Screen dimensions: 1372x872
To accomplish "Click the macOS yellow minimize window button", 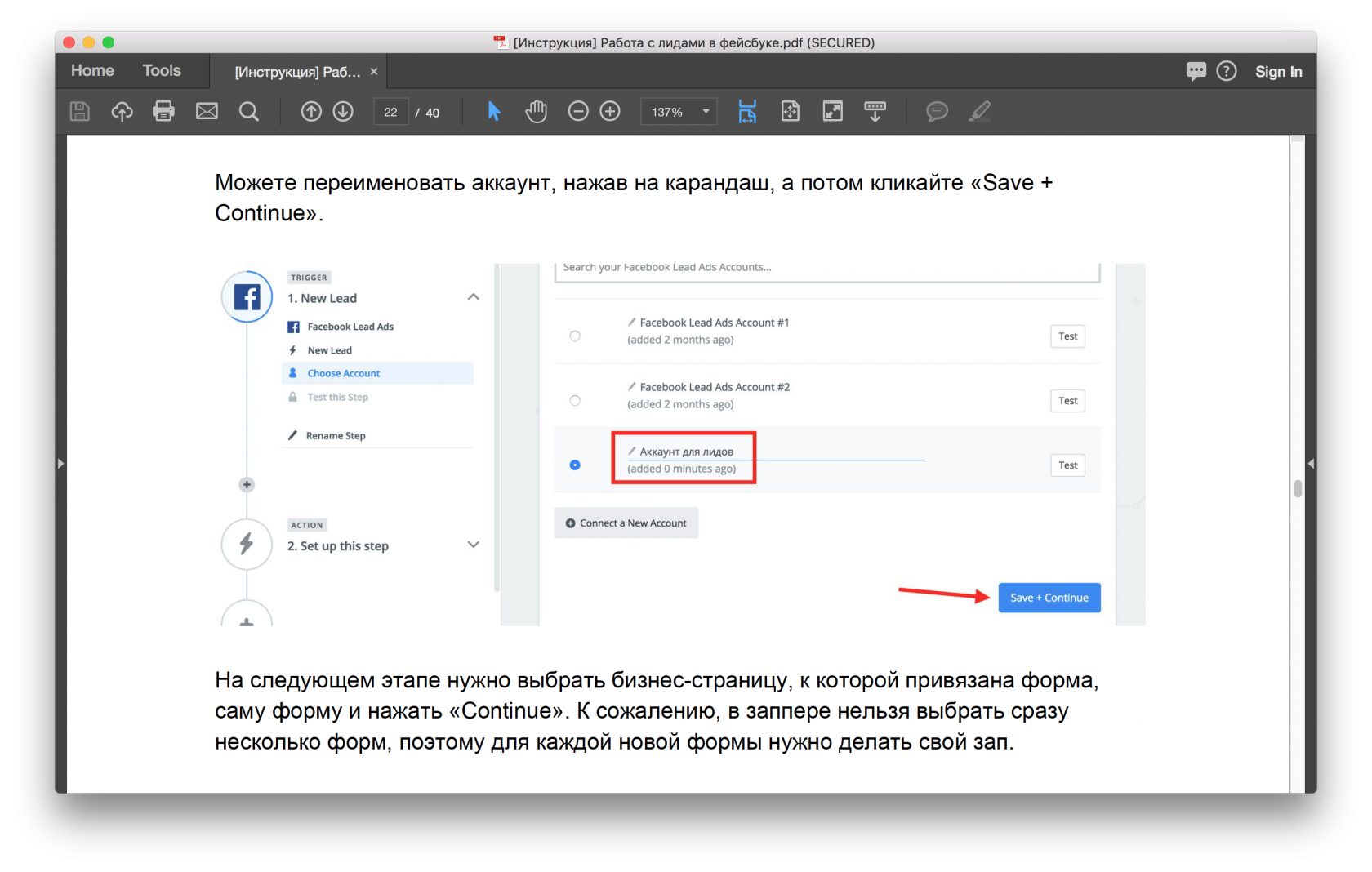I will pyautogui.click(x=89, y=42).
